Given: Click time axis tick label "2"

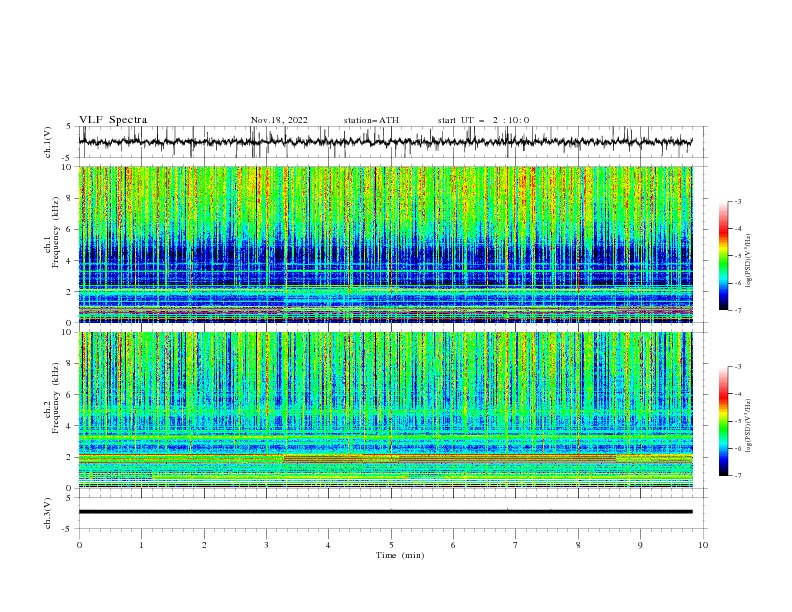Looking at the screenshot, I should point(204,545).
